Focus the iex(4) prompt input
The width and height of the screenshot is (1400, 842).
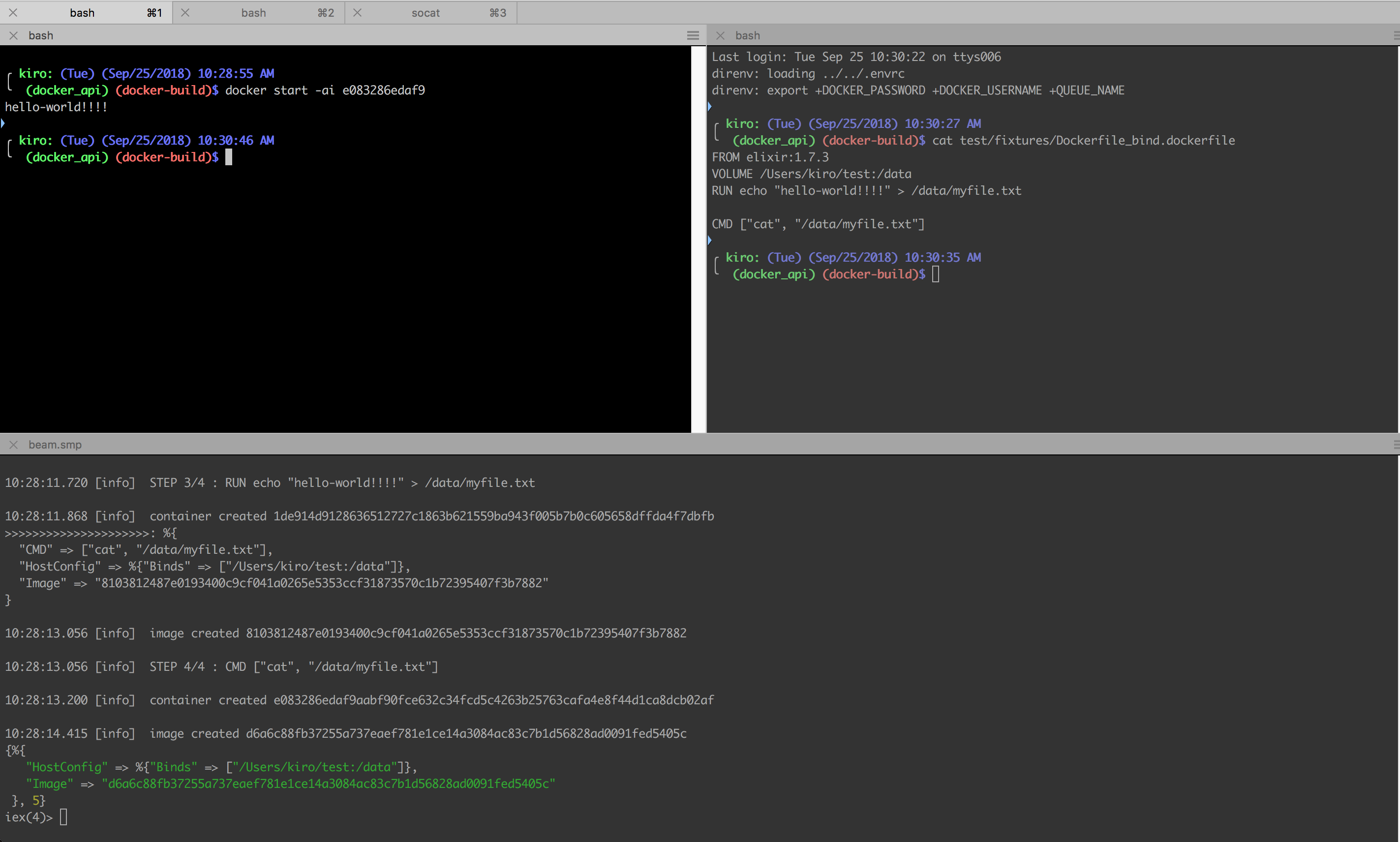click(63, 817)
